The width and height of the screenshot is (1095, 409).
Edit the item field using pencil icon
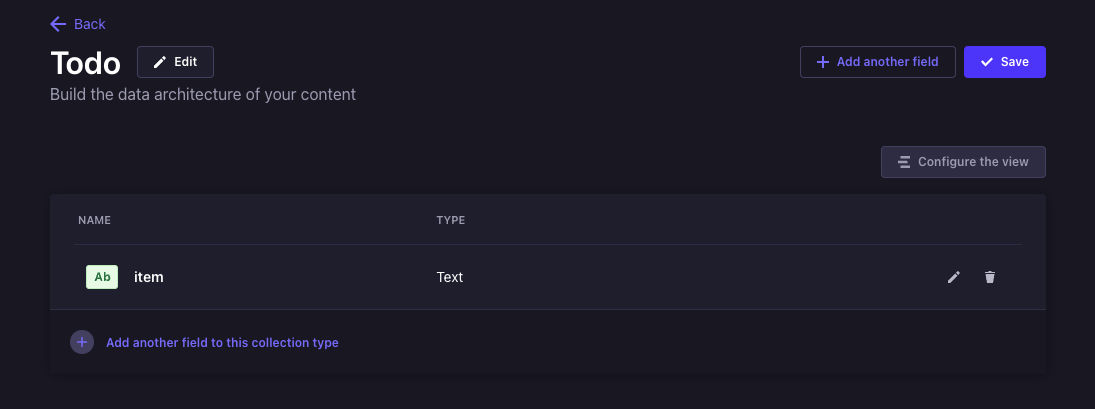pos(953,277)
